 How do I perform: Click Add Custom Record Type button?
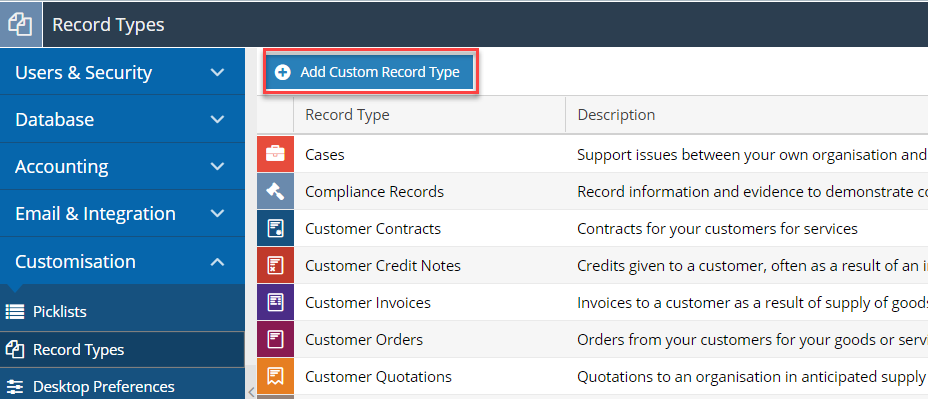pyautogui.click(x=370, y=72)
